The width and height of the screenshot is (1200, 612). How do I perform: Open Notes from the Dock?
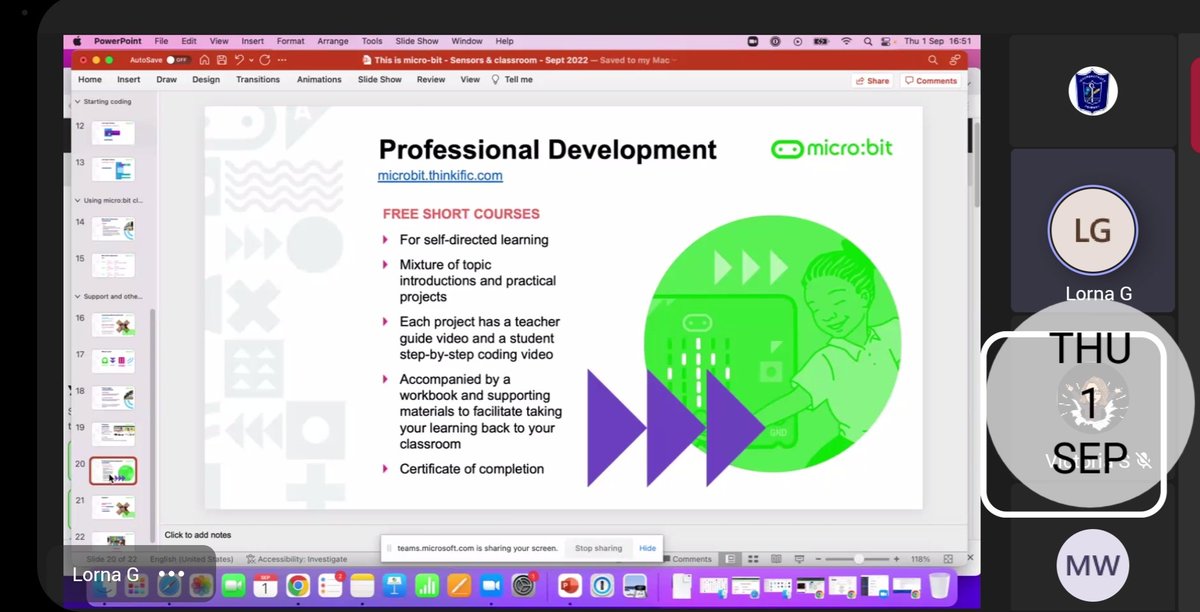point(362,585)
